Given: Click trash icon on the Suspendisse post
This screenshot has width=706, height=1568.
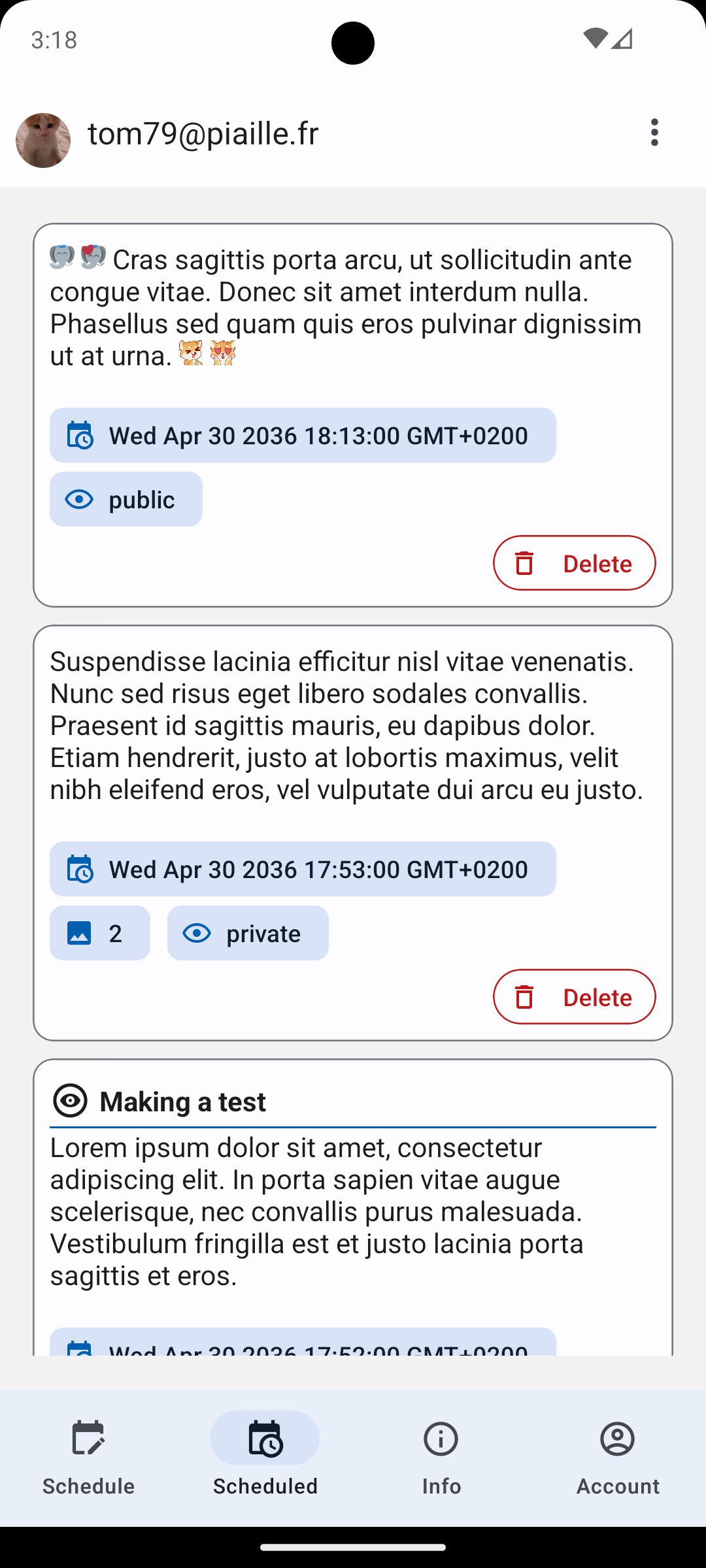Looking at the screenshot, I should click(524, 997).
